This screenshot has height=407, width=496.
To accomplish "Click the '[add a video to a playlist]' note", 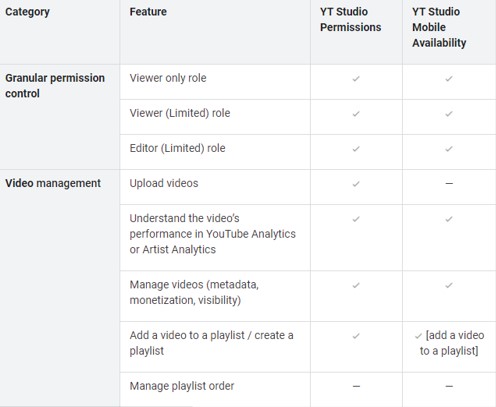I will pos(452,343).
